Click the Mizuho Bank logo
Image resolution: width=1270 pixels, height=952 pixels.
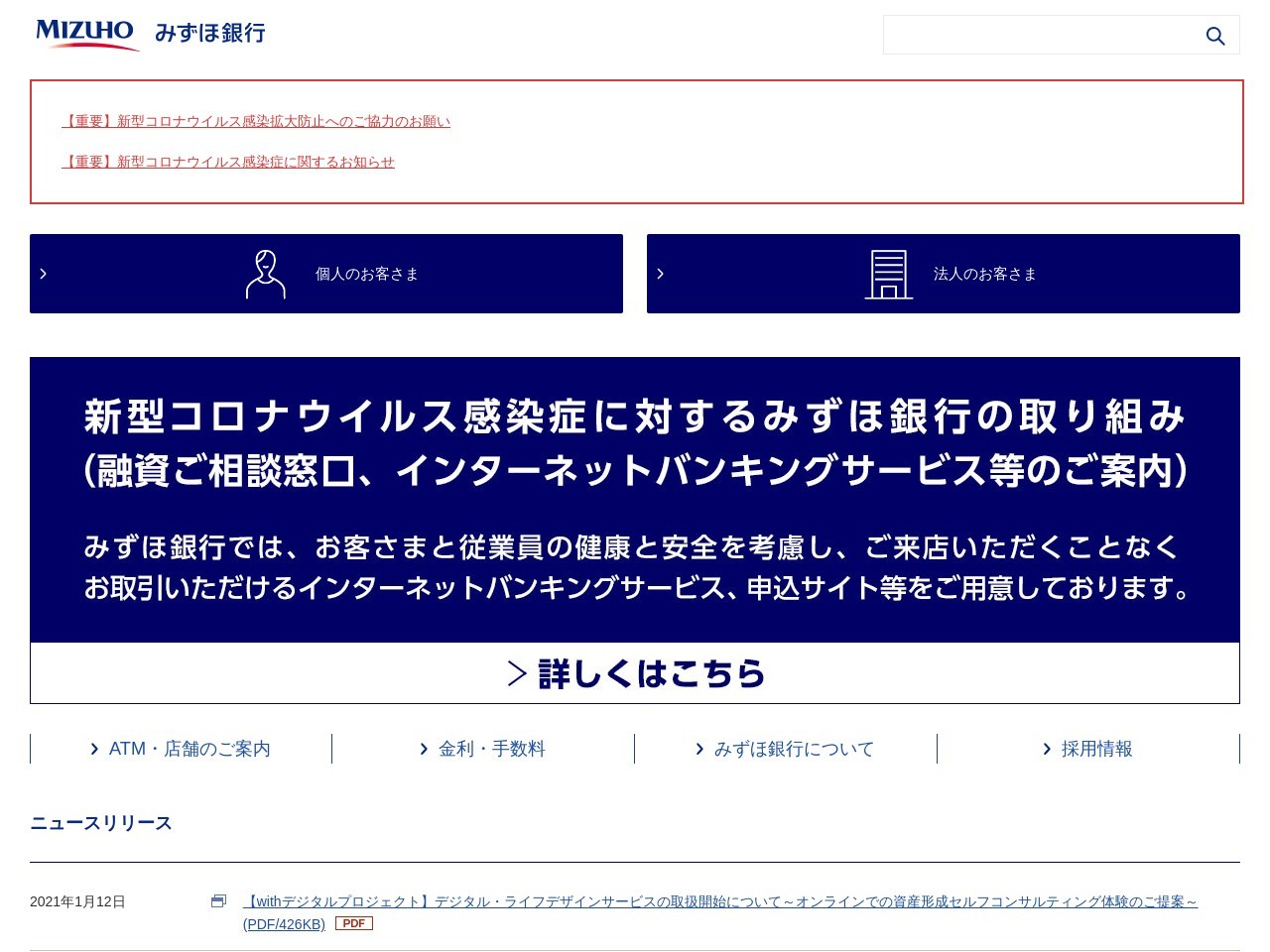click(x=151, y=34)
